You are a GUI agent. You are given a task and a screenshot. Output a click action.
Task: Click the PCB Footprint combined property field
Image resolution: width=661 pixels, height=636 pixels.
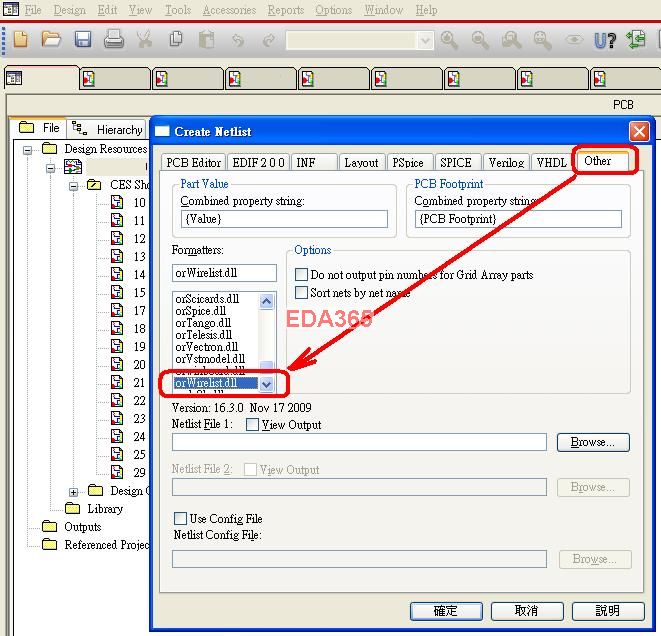518,219
